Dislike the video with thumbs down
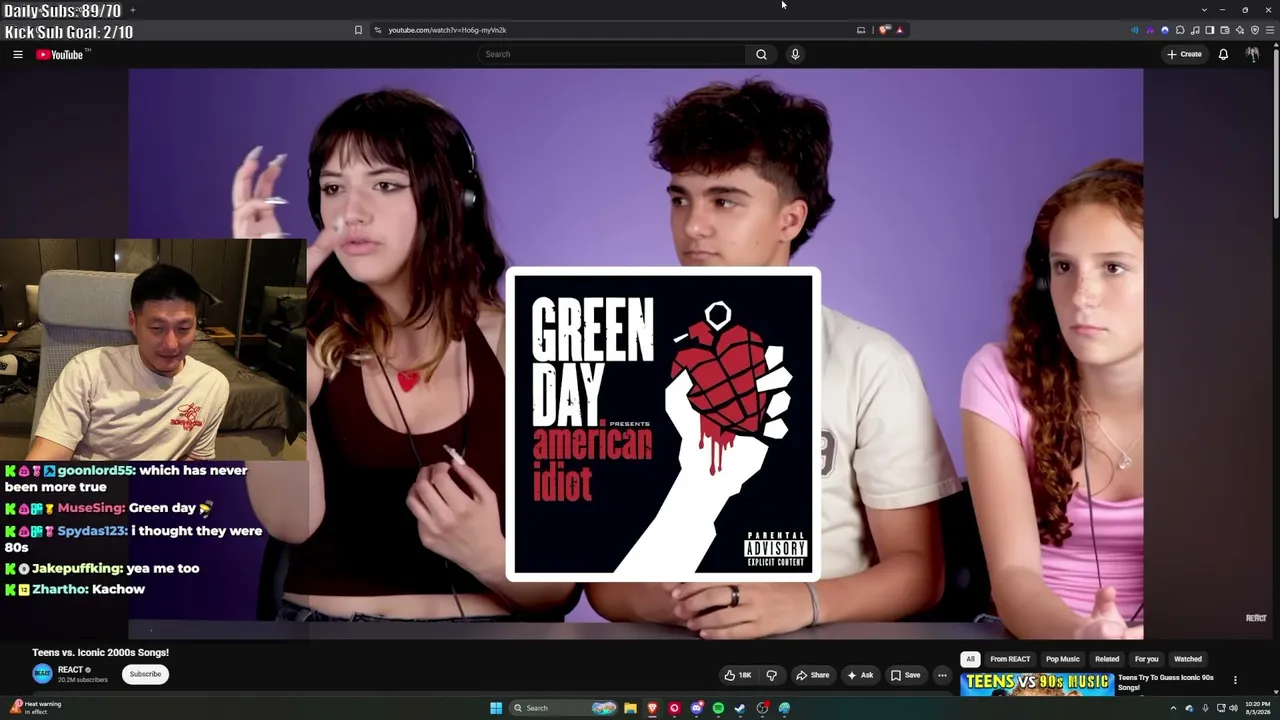This screenshot has width=1280, height=720. tap(771, 675)
